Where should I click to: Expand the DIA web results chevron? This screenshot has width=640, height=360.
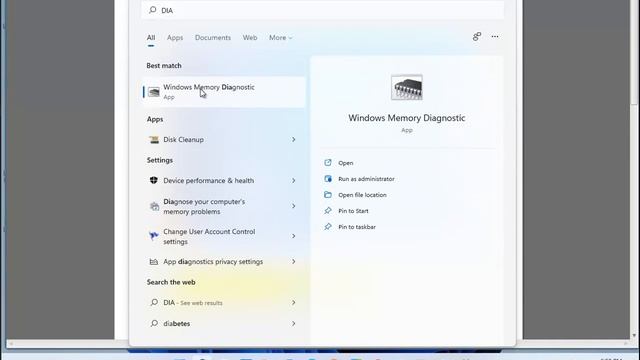293,302
